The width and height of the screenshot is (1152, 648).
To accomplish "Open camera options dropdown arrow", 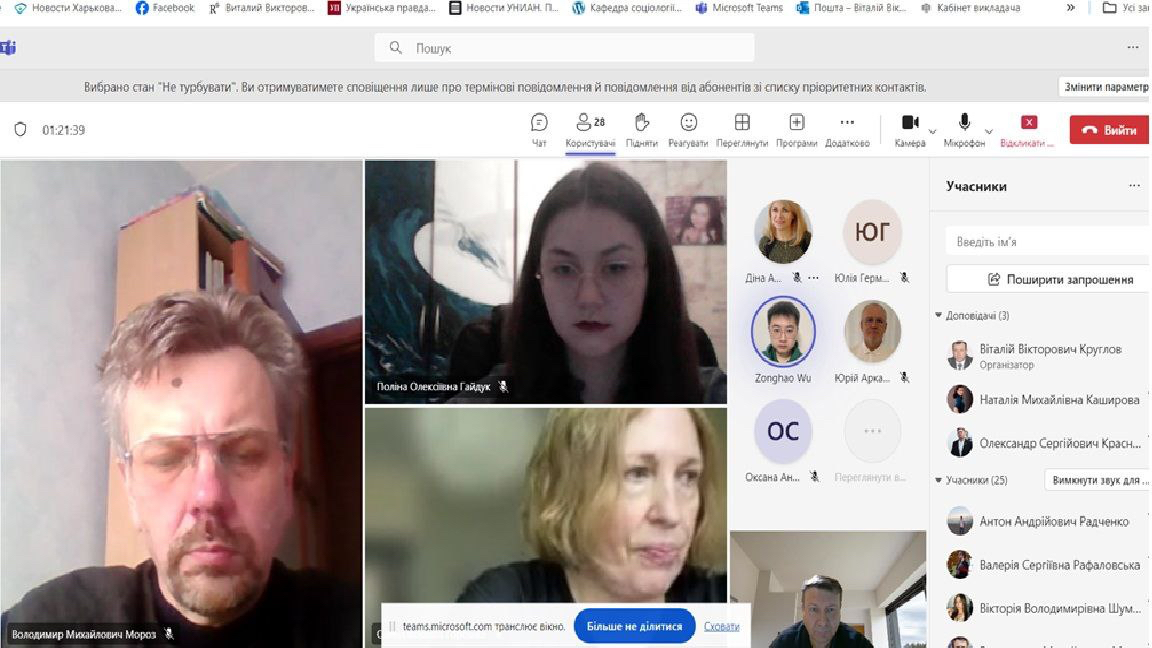I will (932, 132).
